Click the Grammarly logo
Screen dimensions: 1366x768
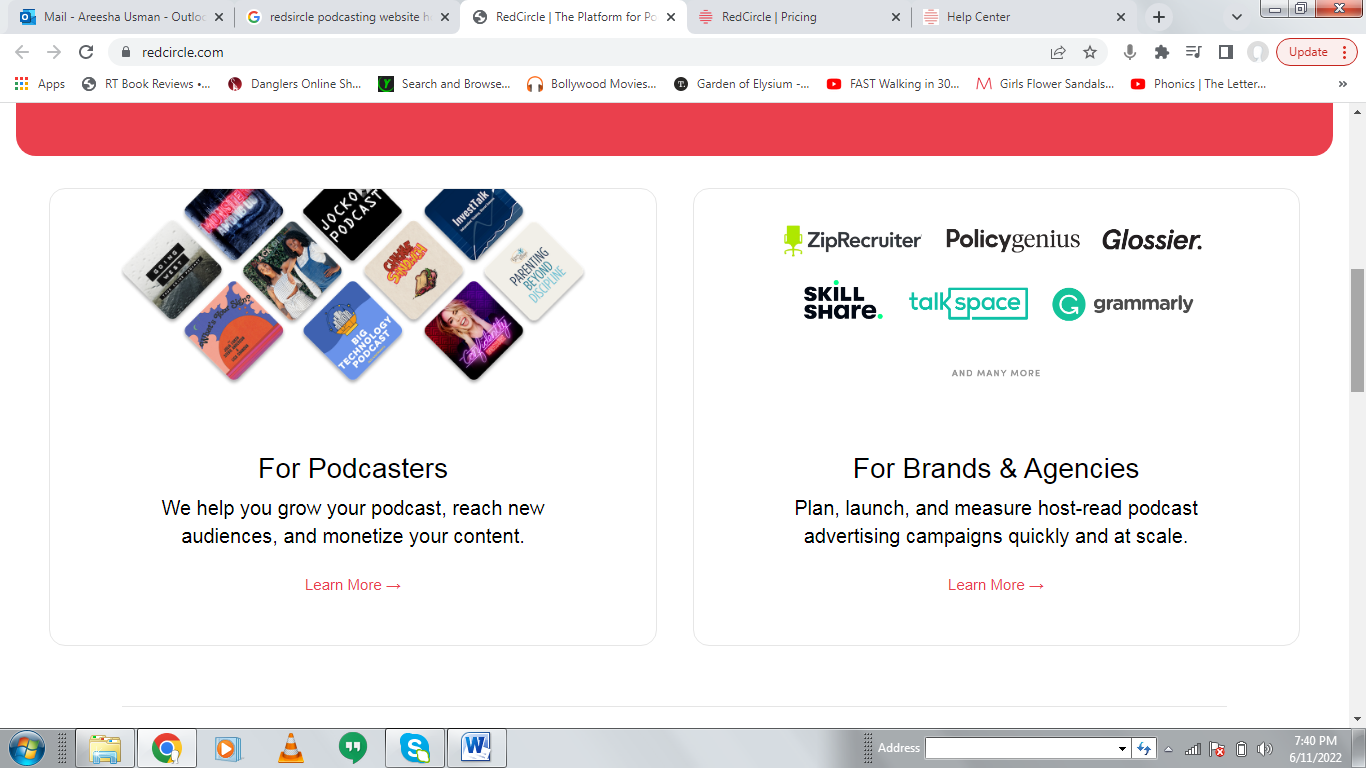click(1122, 304)
